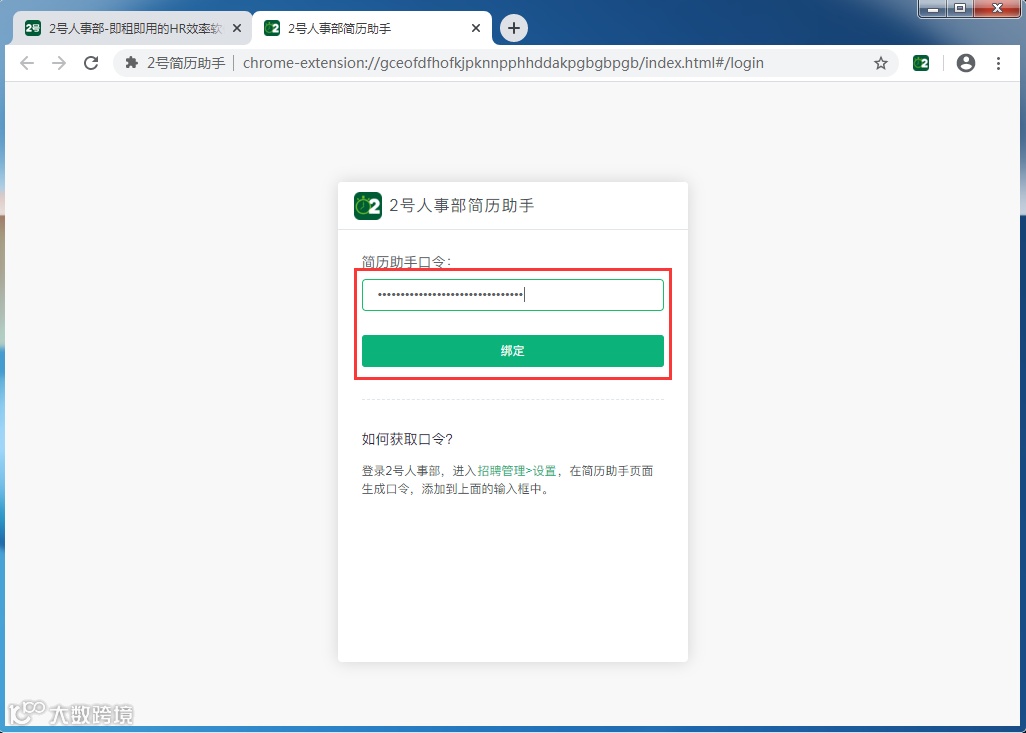Click the 简历助手口令: label
This screenshot has height=733, width=1026.
click(406, 262)
